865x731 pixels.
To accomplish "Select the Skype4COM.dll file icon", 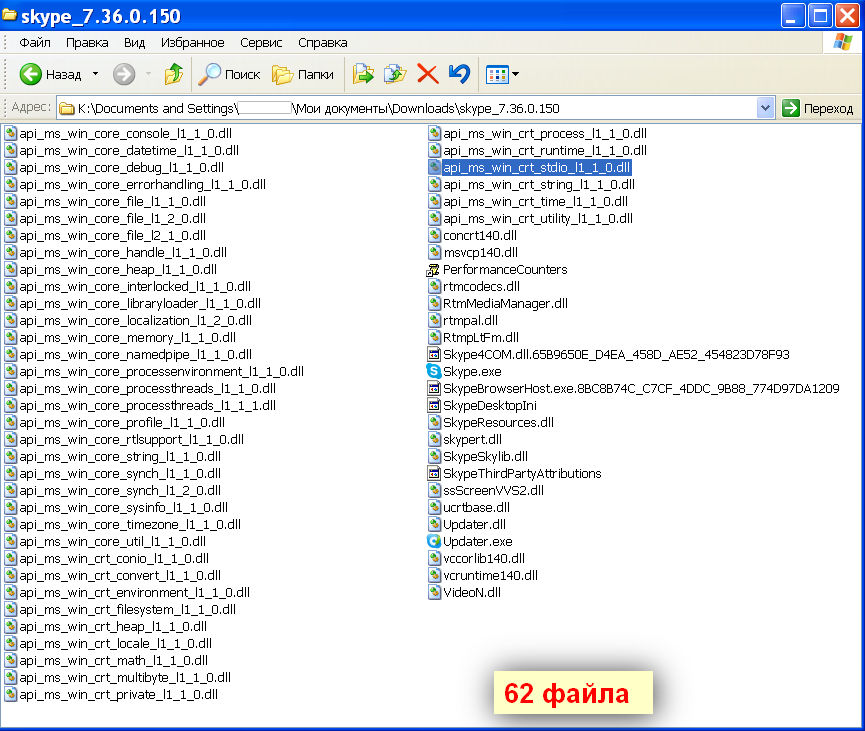I will click(434, 354).
